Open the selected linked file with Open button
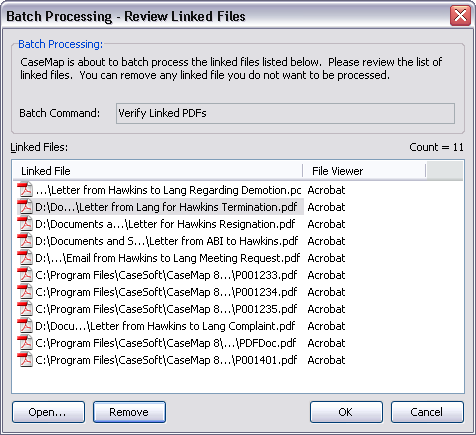Viewport: 476px width, 435px height. 48,412
